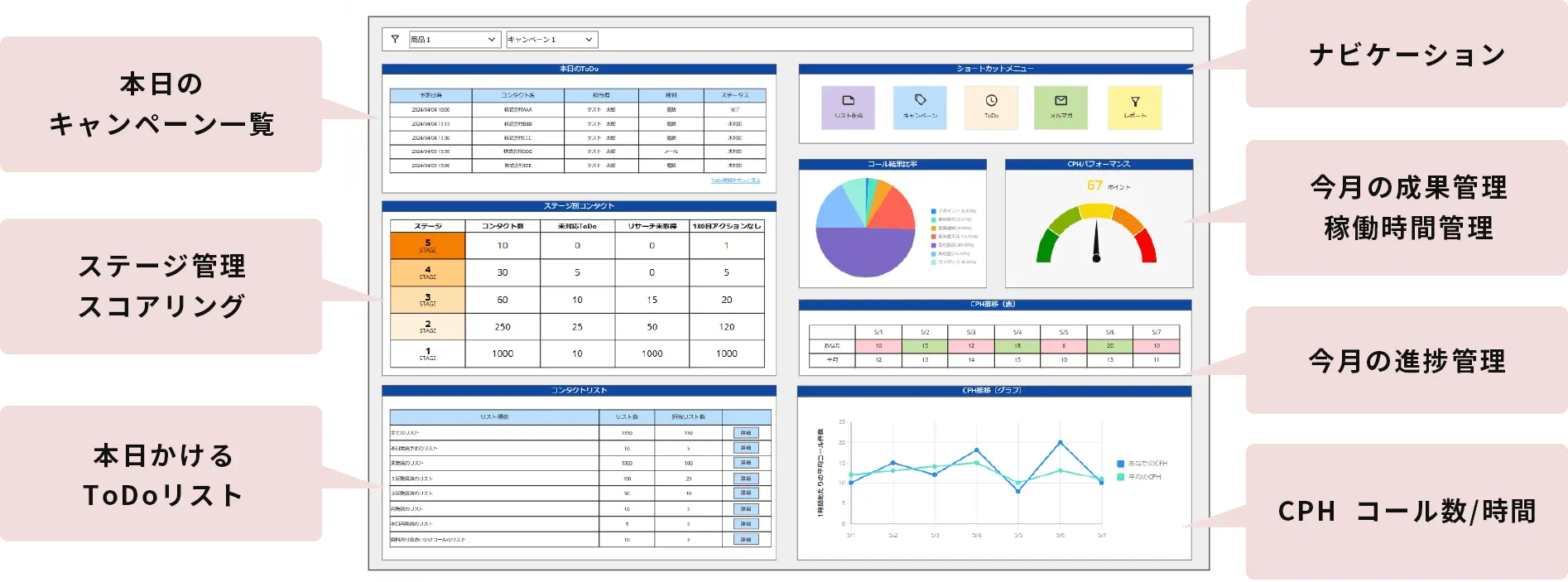Click 詳細 button for 未発信のリスト
This screenshot has width=1568, height=582.
[745, 463]
